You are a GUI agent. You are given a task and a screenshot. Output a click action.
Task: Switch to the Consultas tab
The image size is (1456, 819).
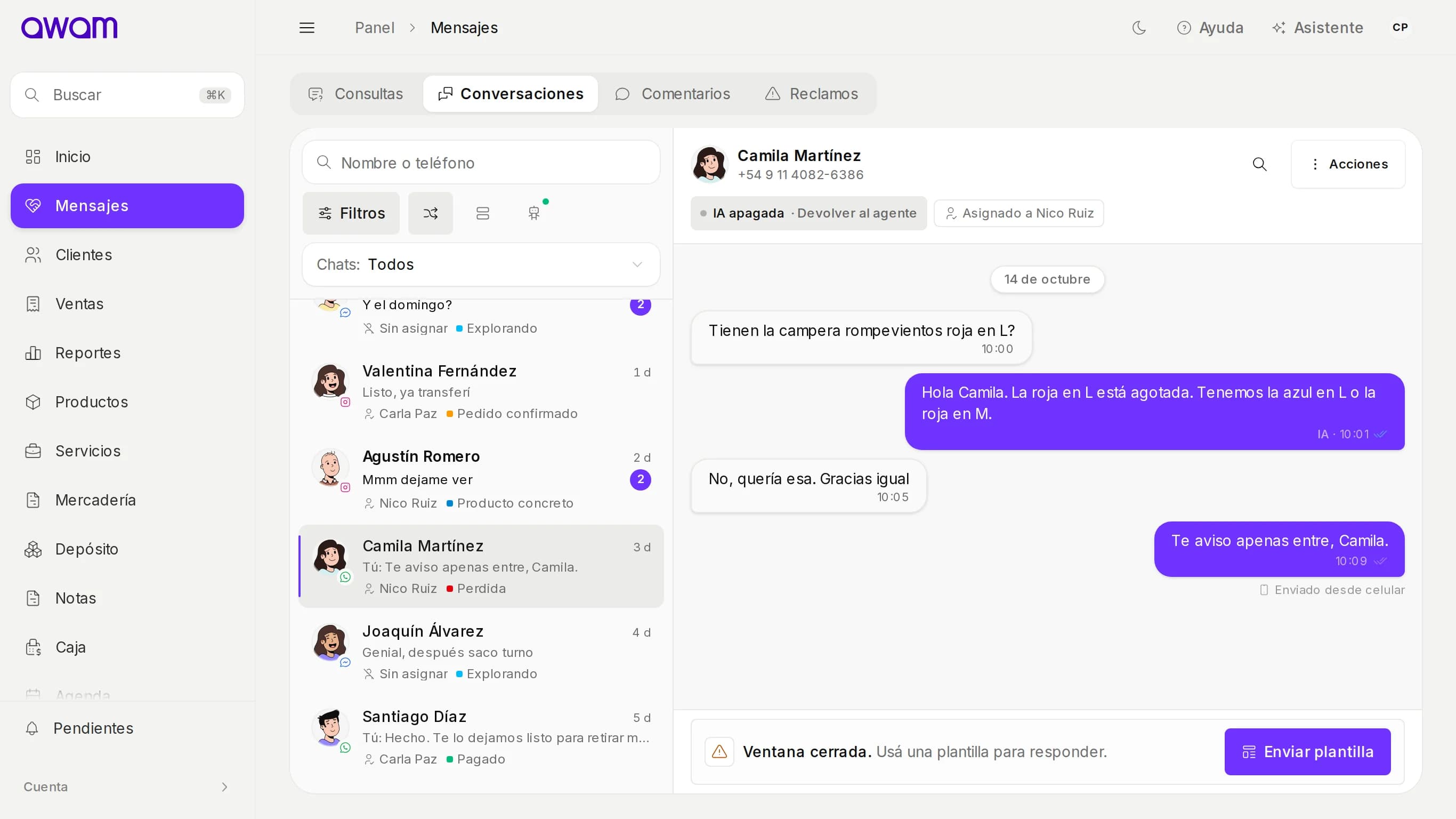tap(356, 94)
